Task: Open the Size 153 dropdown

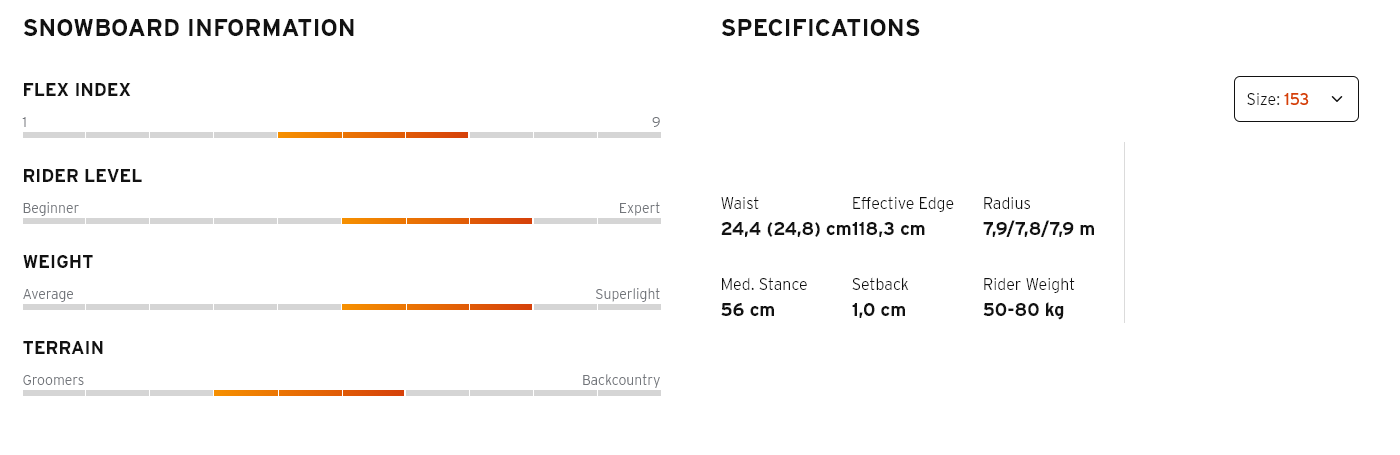Action: click(1296, 99)
